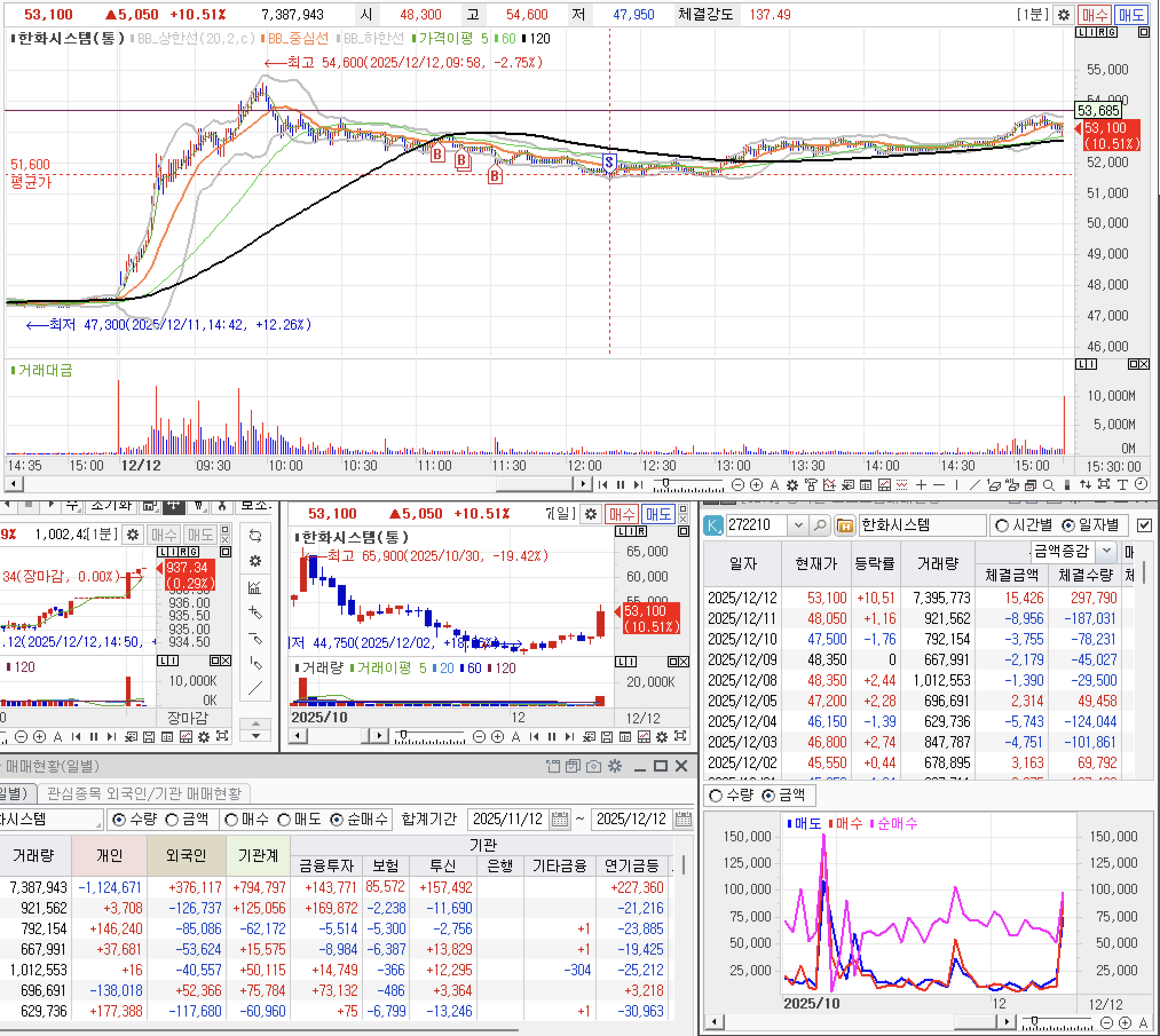This screenshot has height=1036, width=1160.
Task: Select the vertical line drawing tool
Action: pyautogui.click(x=957, y=485)
